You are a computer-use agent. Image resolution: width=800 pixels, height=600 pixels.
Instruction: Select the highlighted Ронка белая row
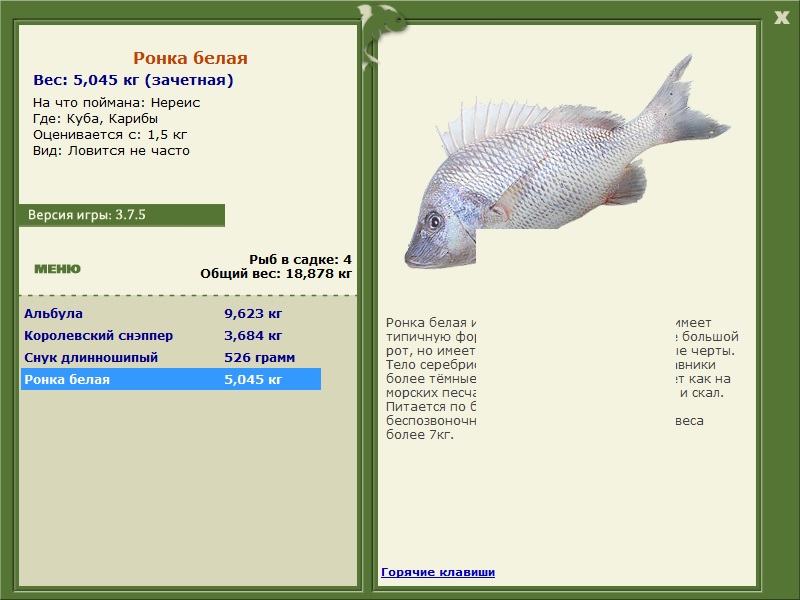171,379
